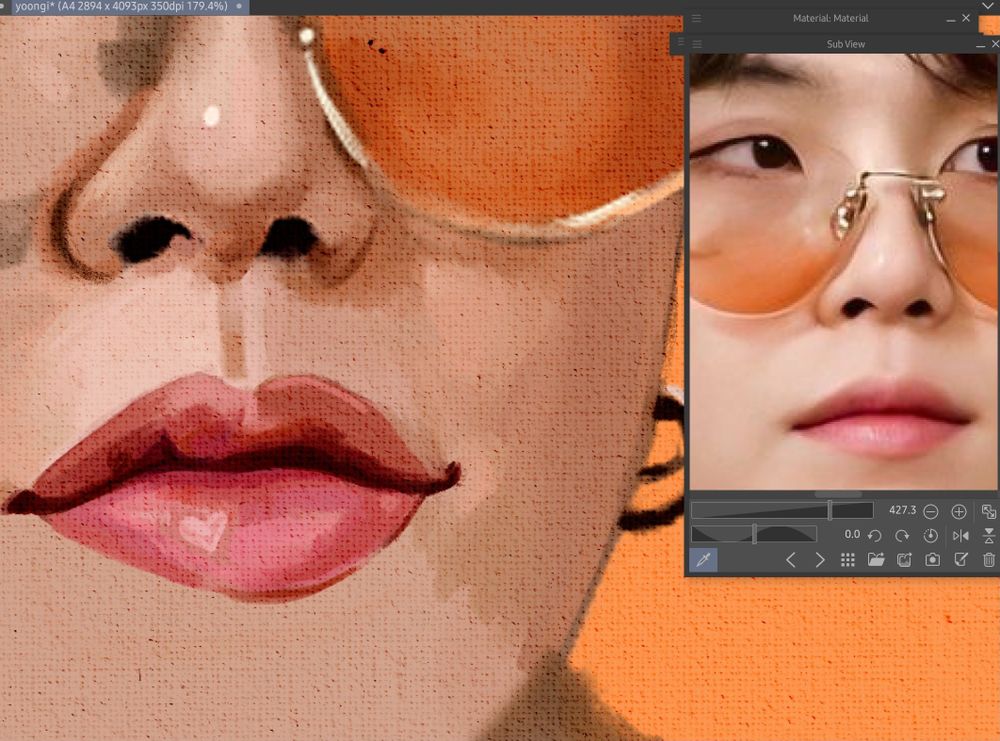Rotate the reference image counterclockwise
Image resolution: width=1000 pixels, height=741 pixels.
tap(873, 534)
